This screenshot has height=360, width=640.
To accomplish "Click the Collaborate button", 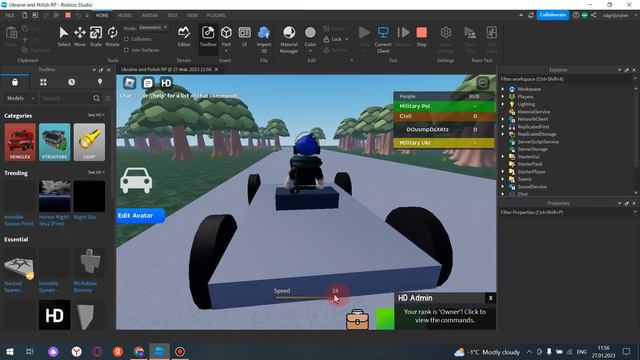I will pos(553,15).
